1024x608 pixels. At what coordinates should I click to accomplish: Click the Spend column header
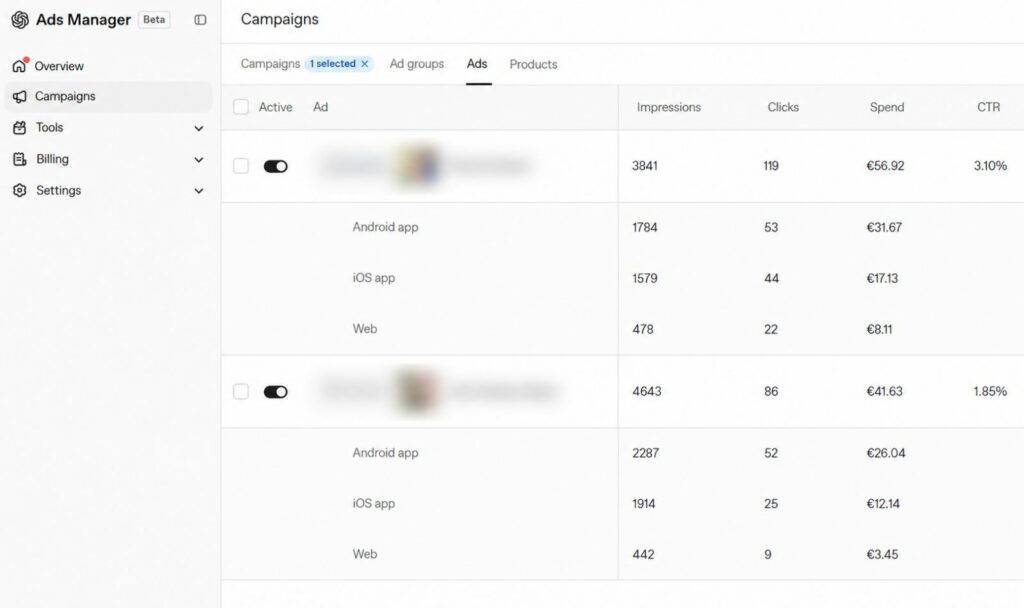coord(887,107)
